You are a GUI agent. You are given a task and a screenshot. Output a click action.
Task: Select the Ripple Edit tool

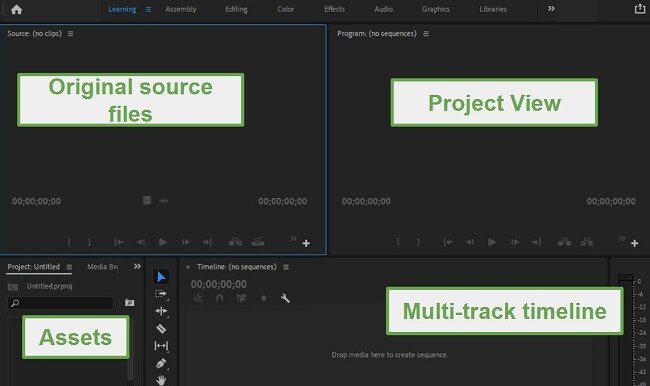point(161,311)
